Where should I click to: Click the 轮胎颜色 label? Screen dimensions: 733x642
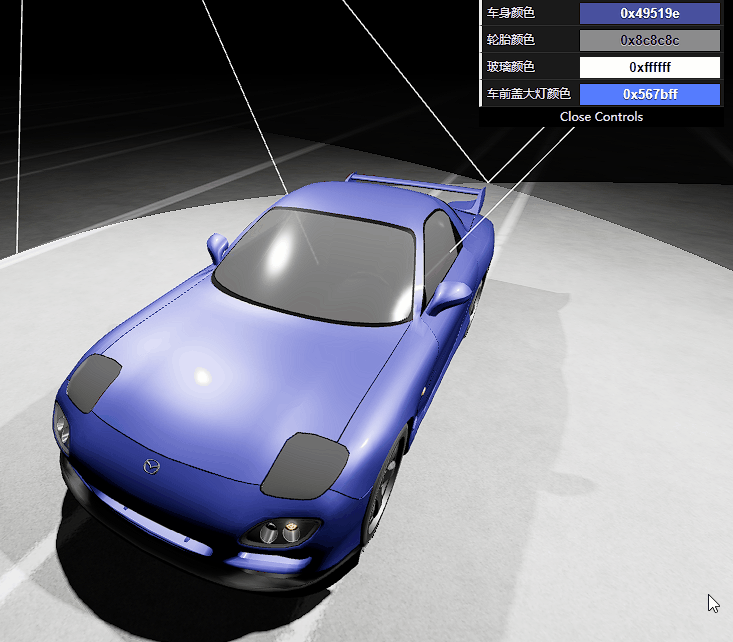pyautogui.click(x=510, y=40)
